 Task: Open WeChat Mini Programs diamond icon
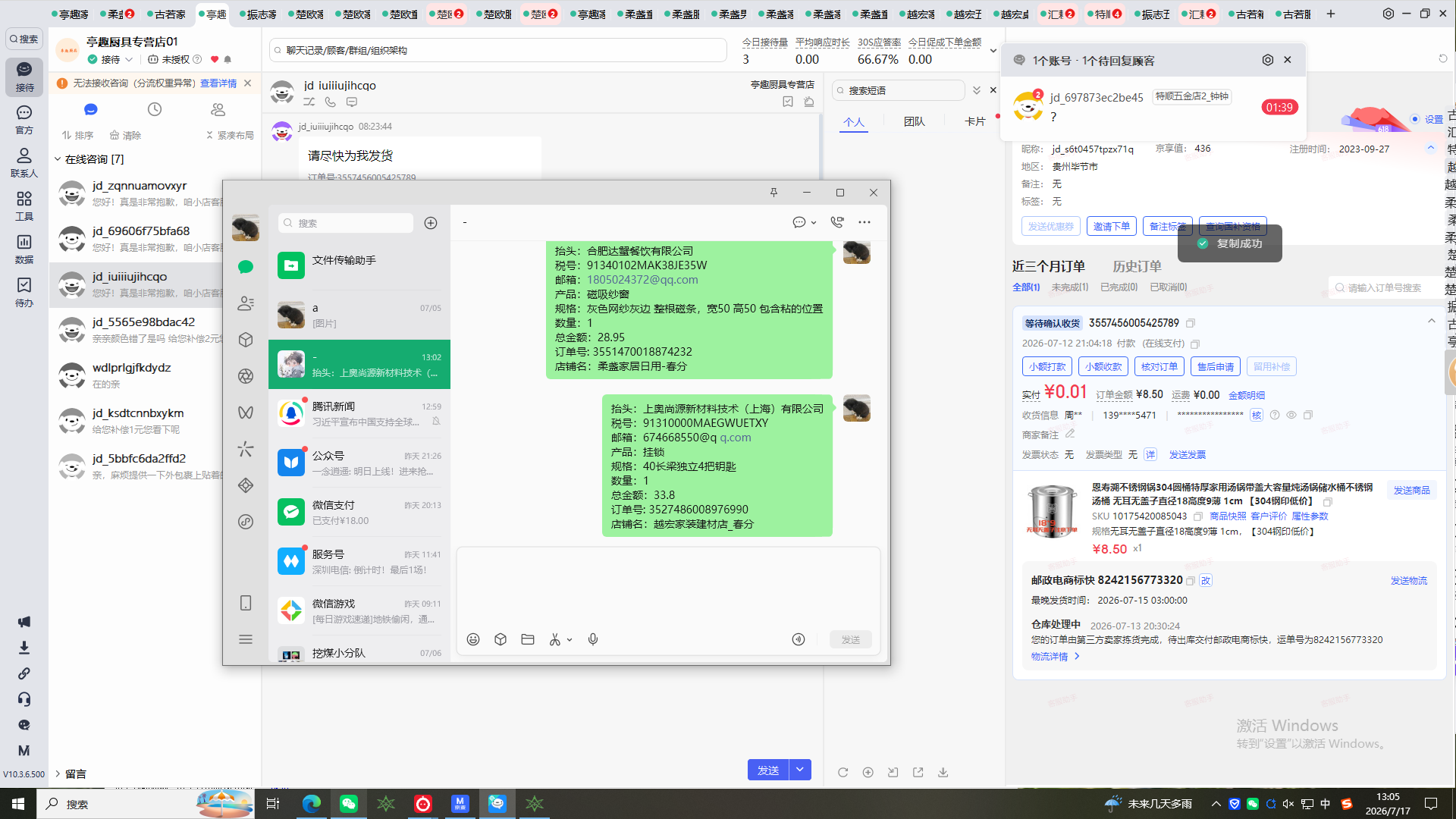click(246, 485)
